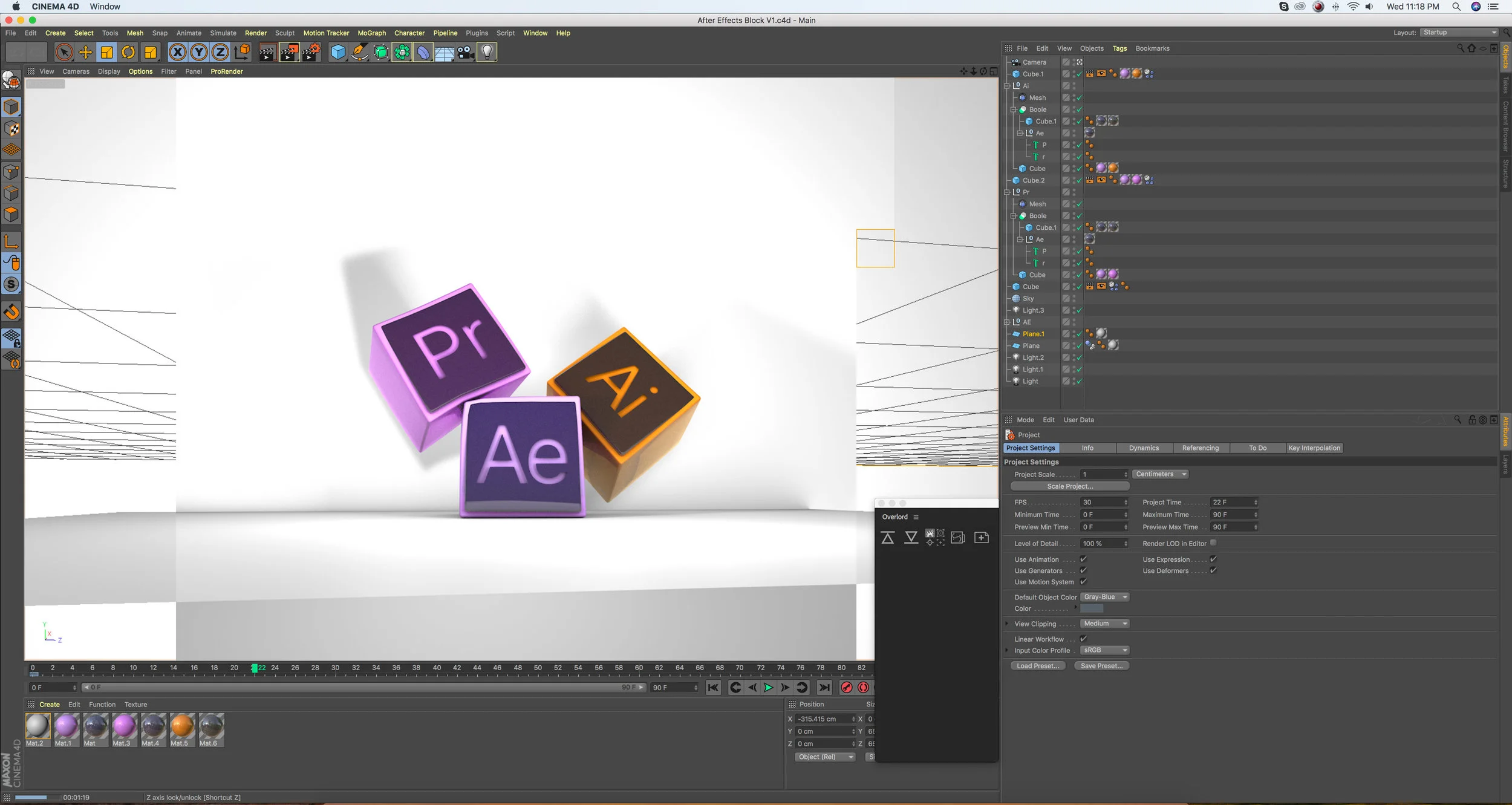Toggle the Use Animation checkbox
Image resolution: width=1512 pixels, height=805 pixels.
point(1083,559)
